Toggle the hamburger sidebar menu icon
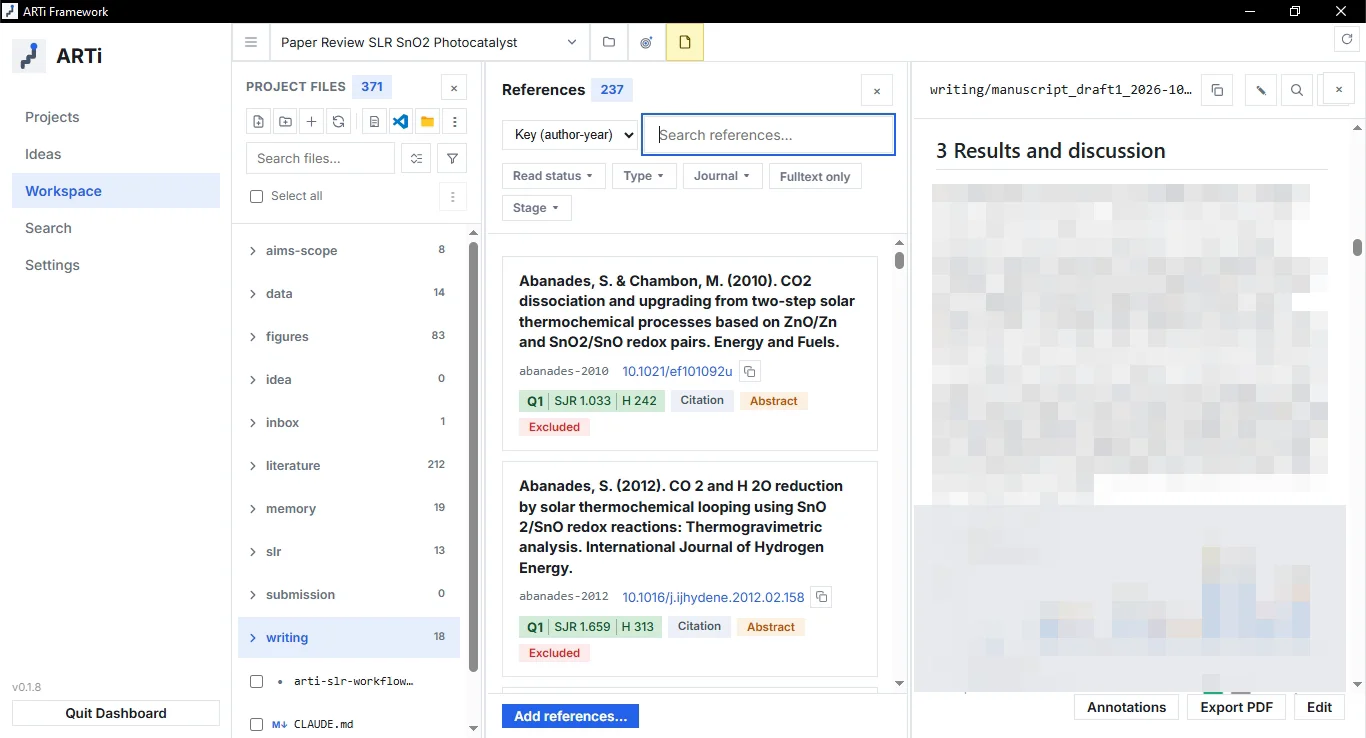 click(x=251, y=42)
